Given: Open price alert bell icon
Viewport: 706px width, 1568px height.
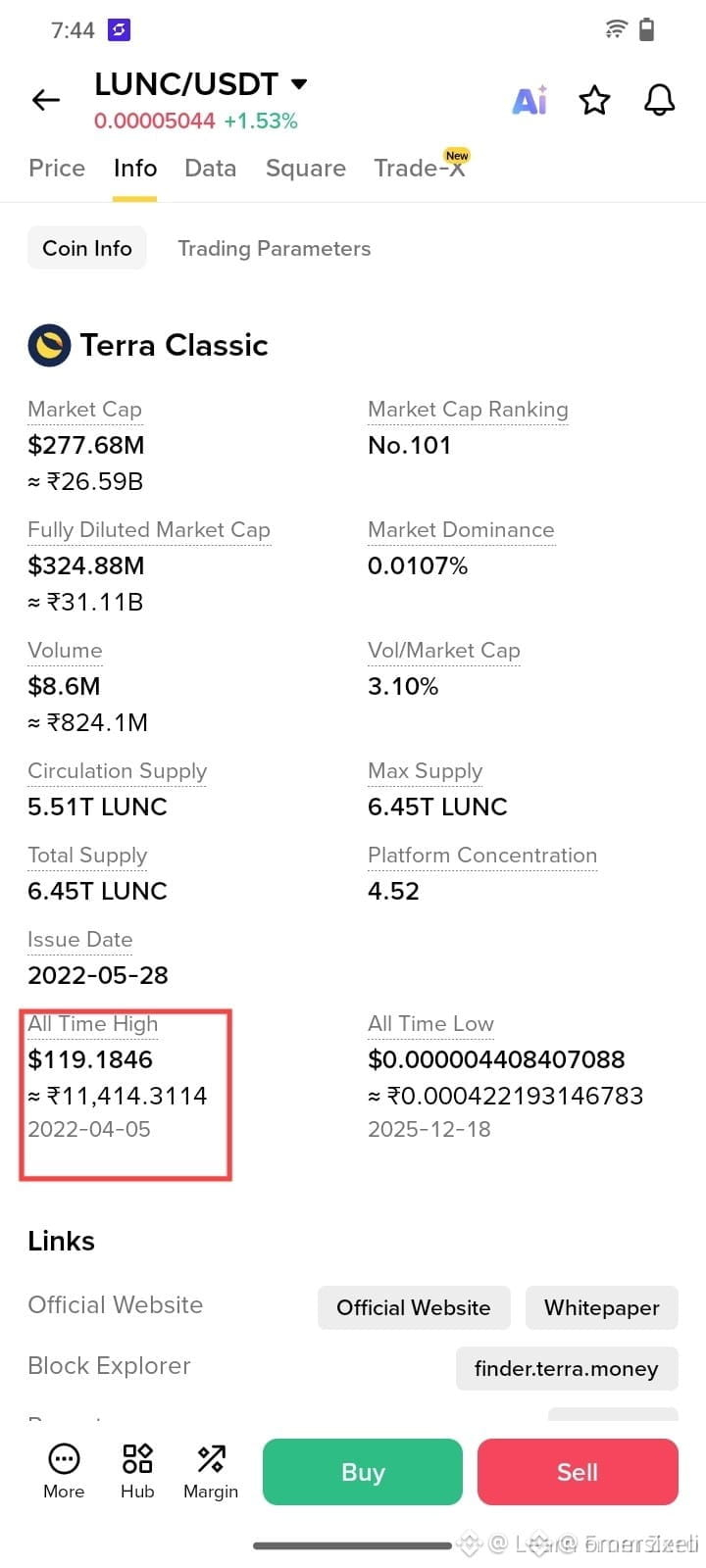Looking at the screenshot, I should (x=659, y=100).
